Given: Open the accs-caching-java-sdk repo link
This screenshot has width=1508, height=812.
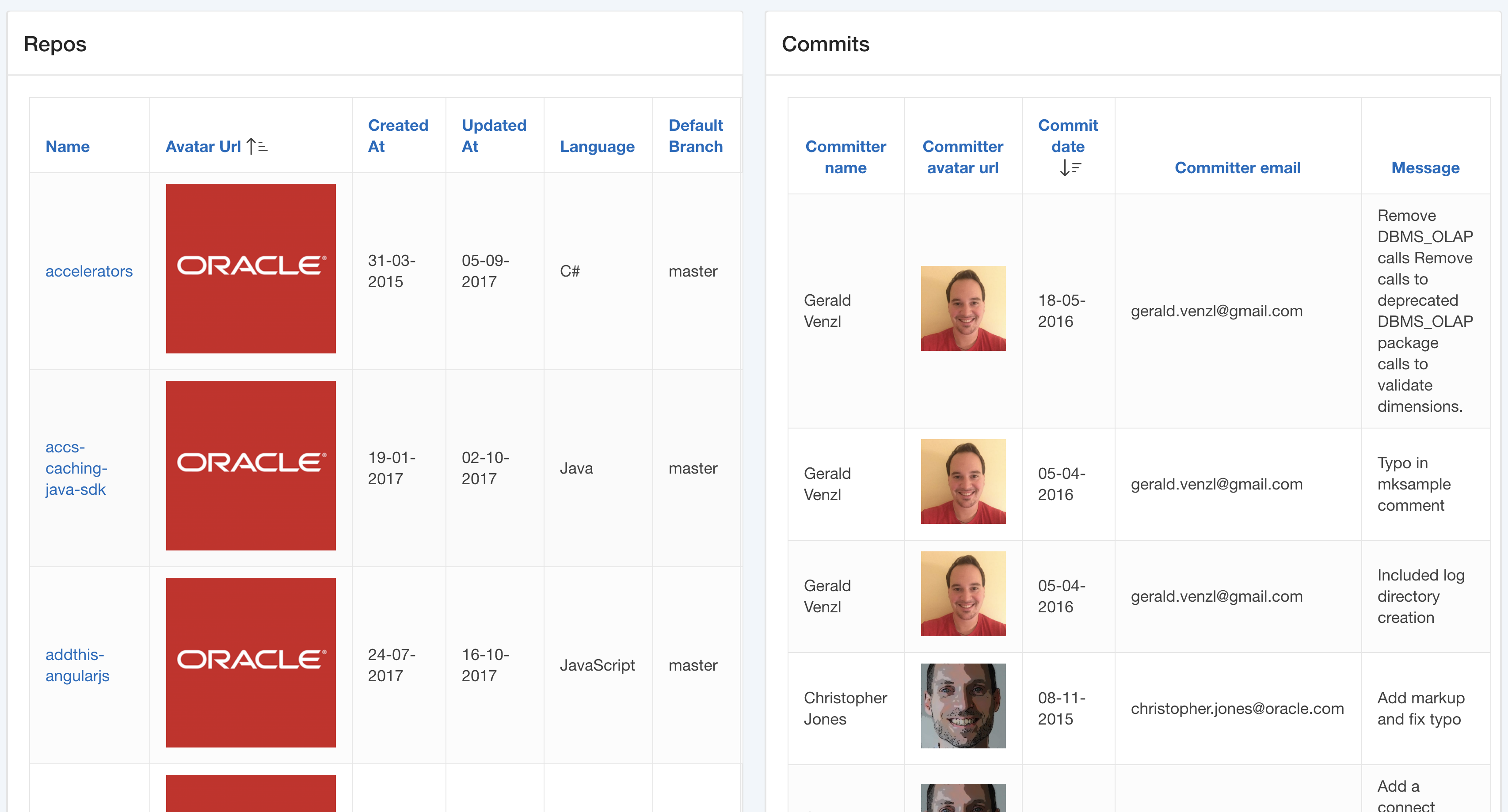Looking at the screenshot, I should (x=76, y=468).
